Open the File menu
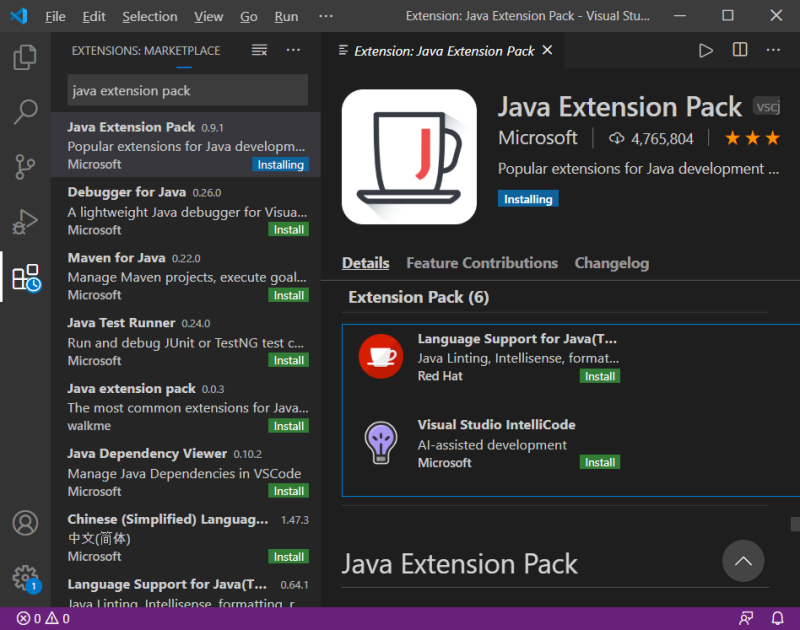Image resolution: width=800 pixels, height=630 pixels. 55,16
